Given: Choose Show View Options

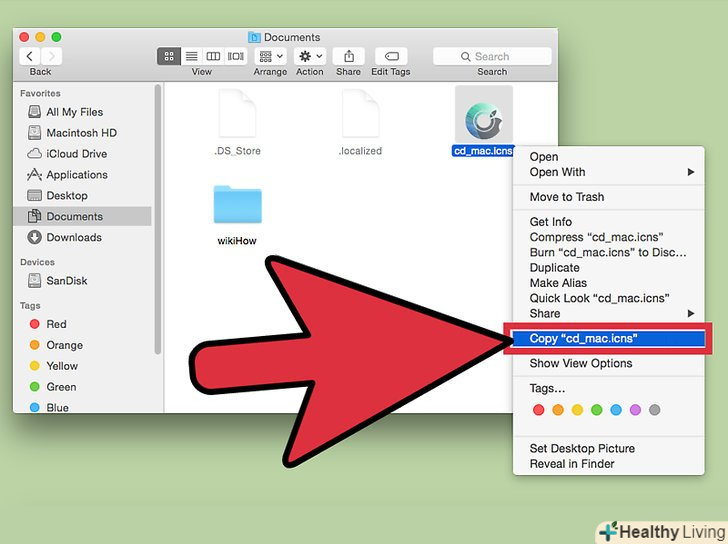Looking at the screenshot, I should pos(609,363).
